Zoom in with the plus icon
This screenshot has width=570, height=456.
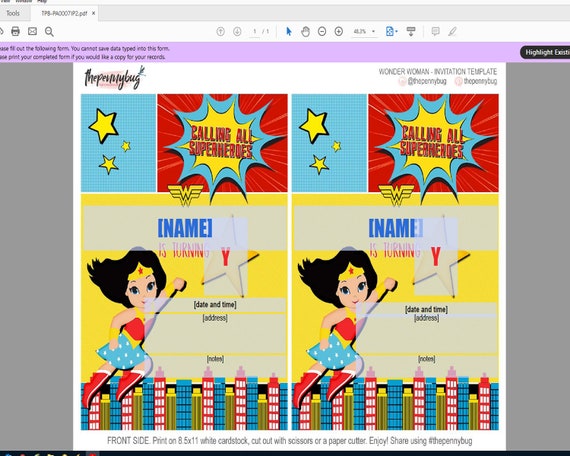point(338,32)
